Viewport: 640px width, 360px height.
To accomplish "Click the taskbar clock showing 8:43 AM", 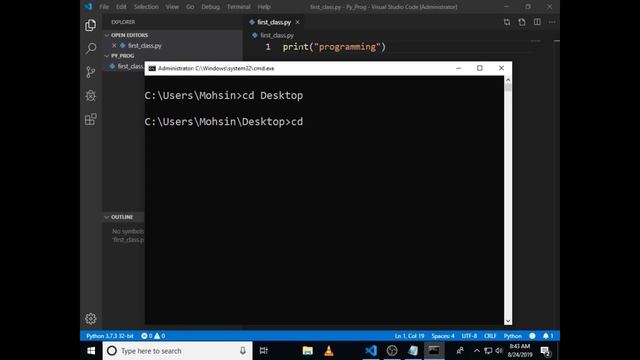I will (520, 351).
